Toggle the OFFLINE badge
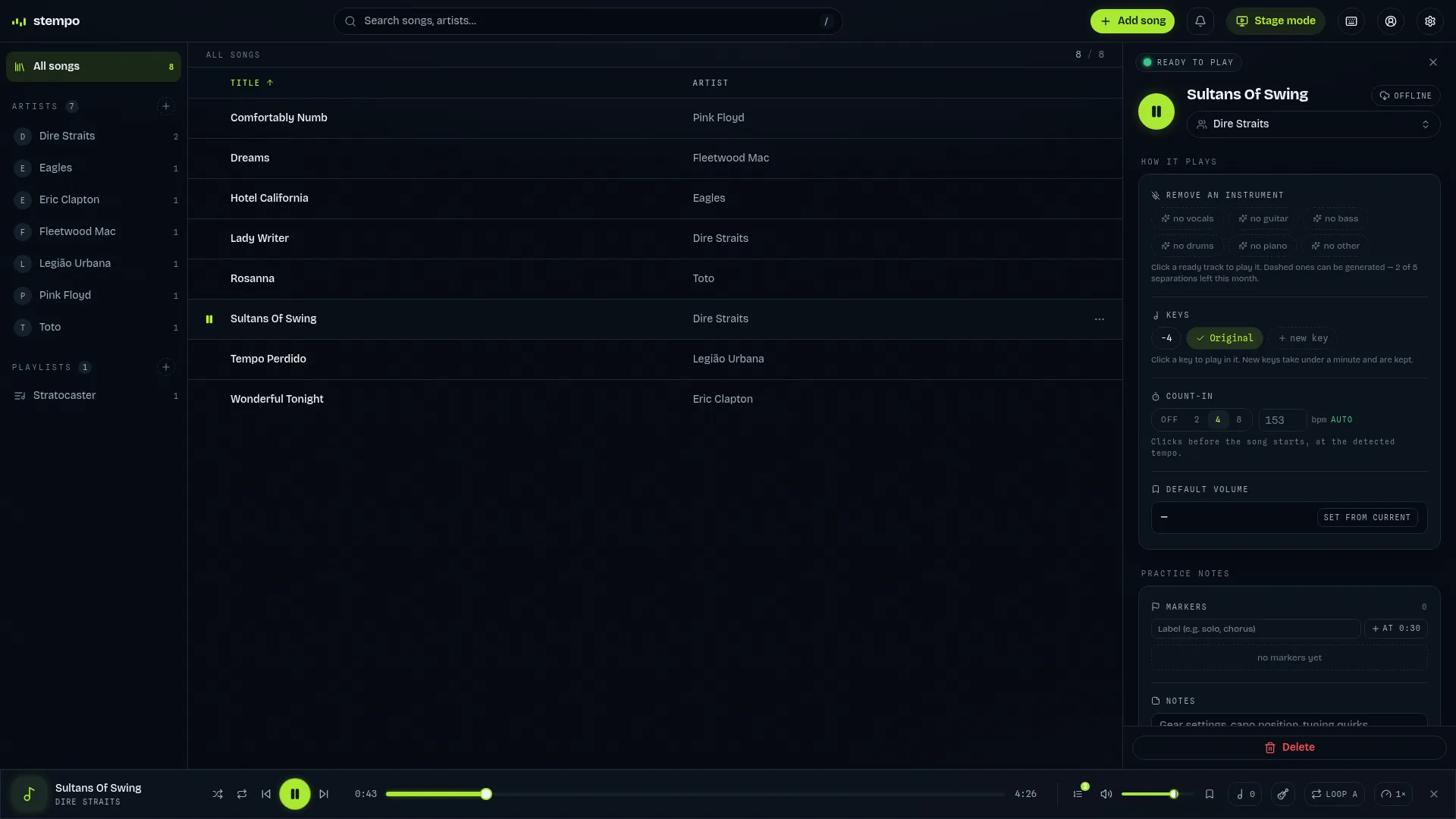This screenshot has width=1456, height=819. [x=1406, y=96]
